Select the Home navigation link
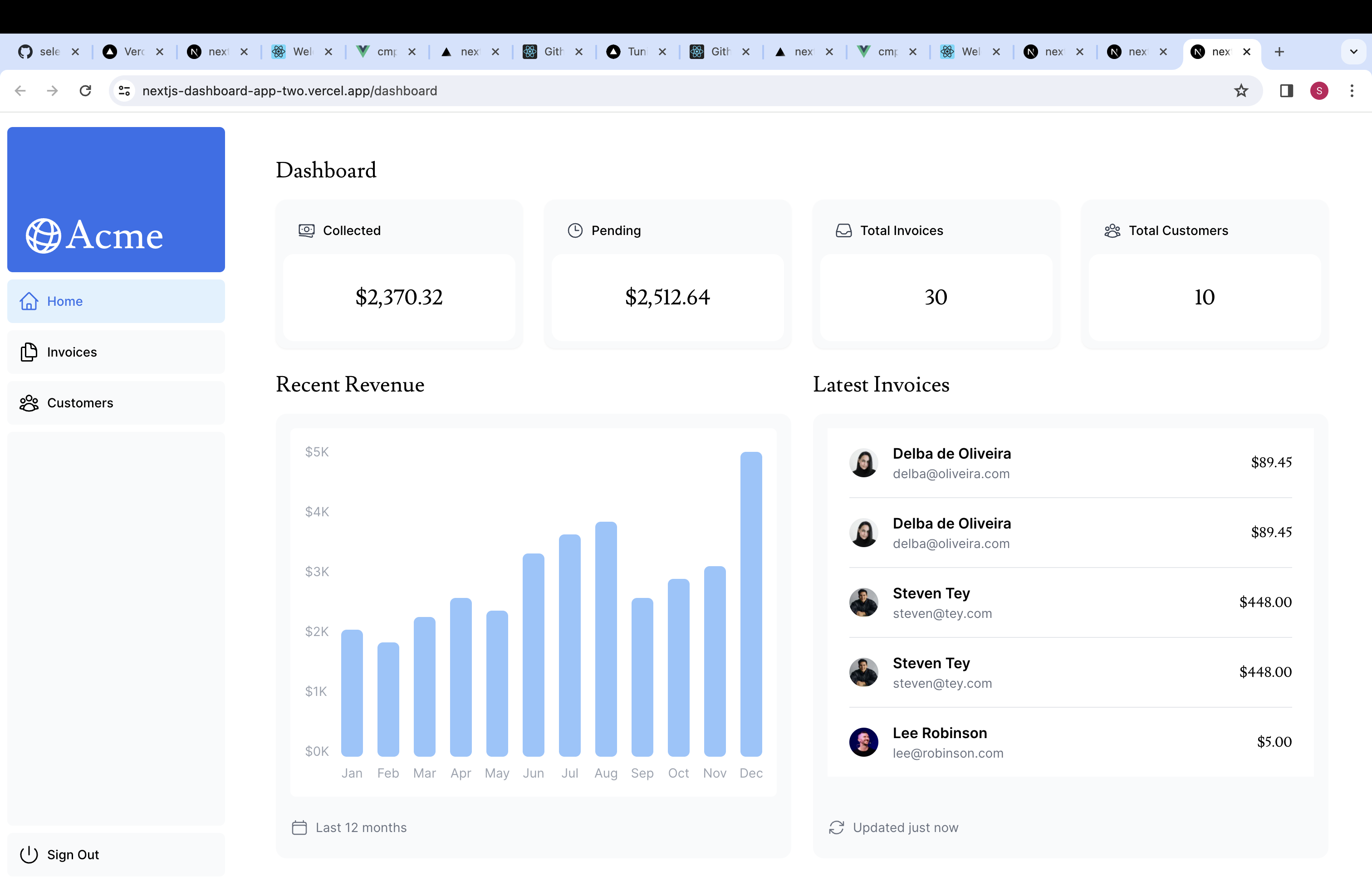The width and height of the screenshot is (1372, 891). coord(116,301)
